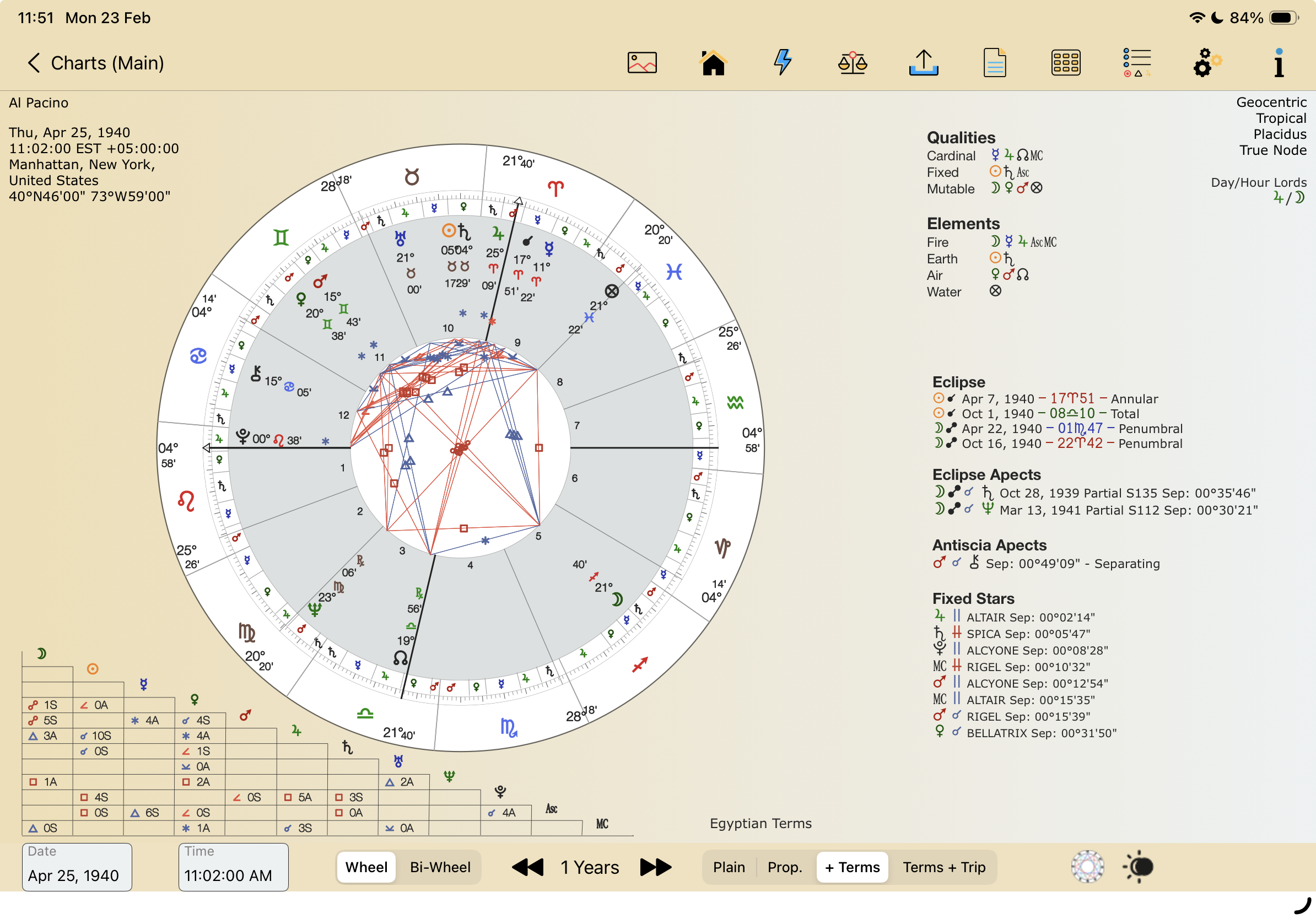Tap the lightning bolt icon

(783, 62)
